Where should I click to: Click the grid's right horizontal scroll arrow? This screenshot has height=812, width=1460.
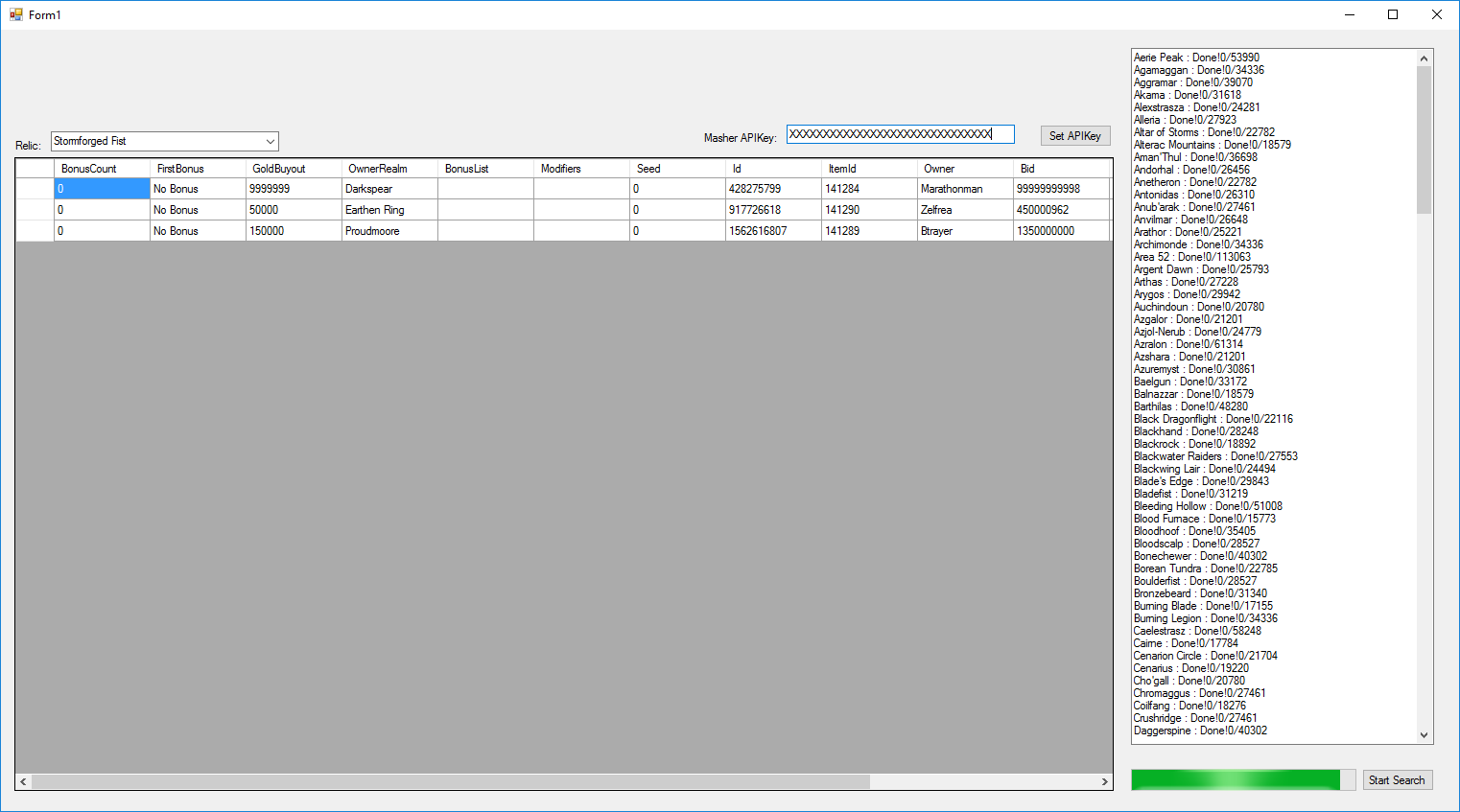[x=1104, y=782]
